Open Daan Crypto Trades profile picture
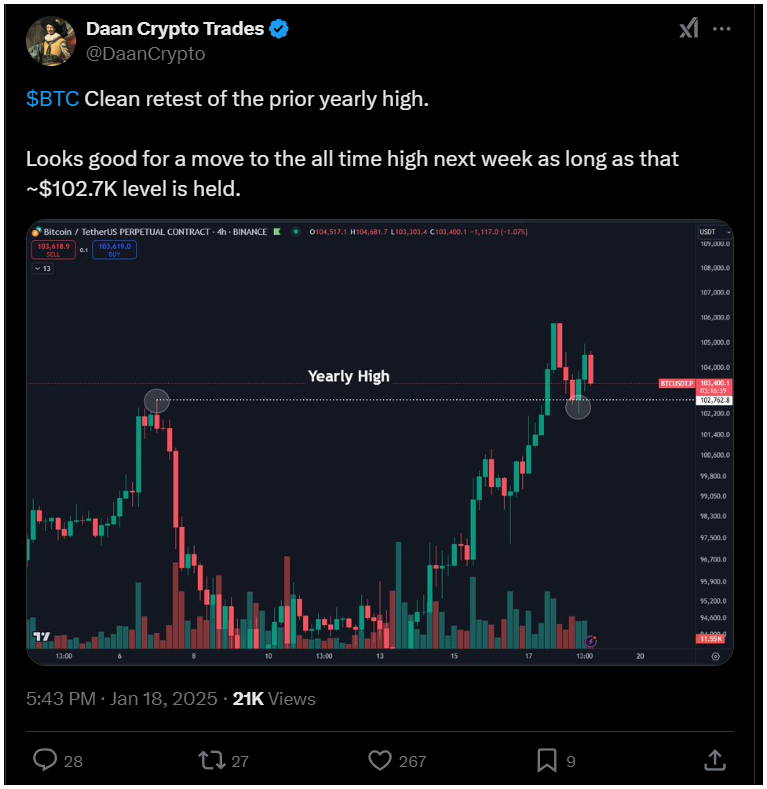This screenshot has height=789, width=767. (x=50, y=41)
